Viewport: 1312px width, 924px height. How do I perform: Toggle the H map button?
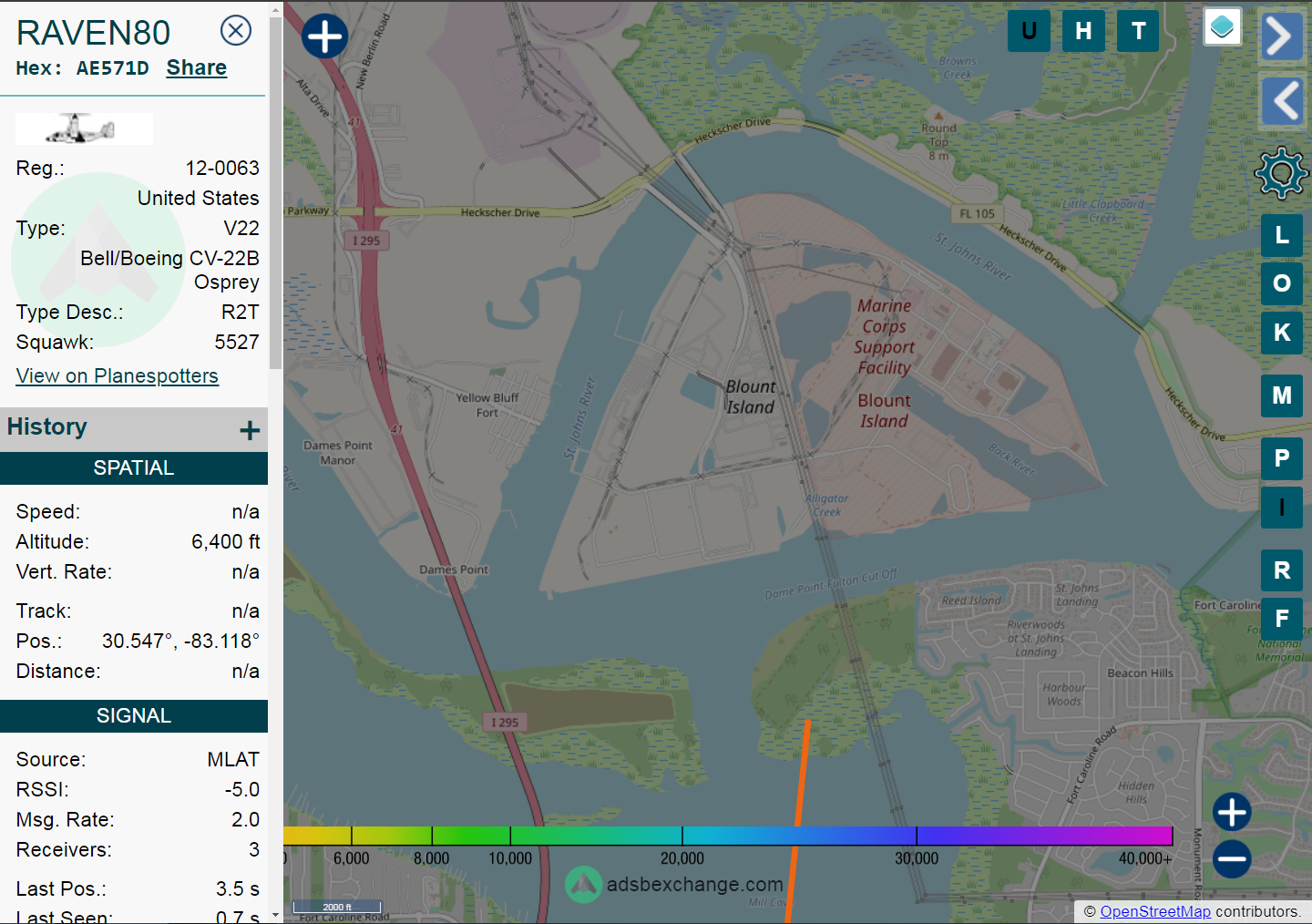pos(1083,31)
